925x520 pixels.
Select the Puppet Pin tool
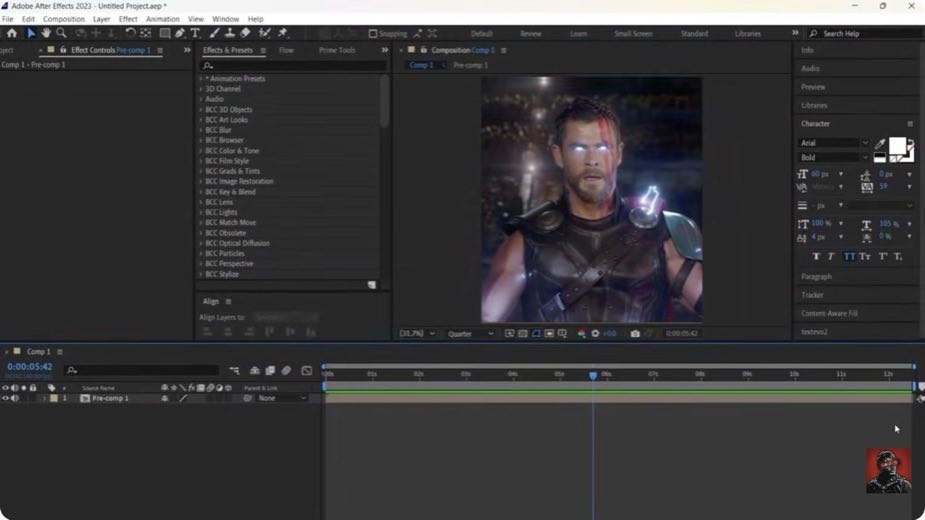pos(283,33)
